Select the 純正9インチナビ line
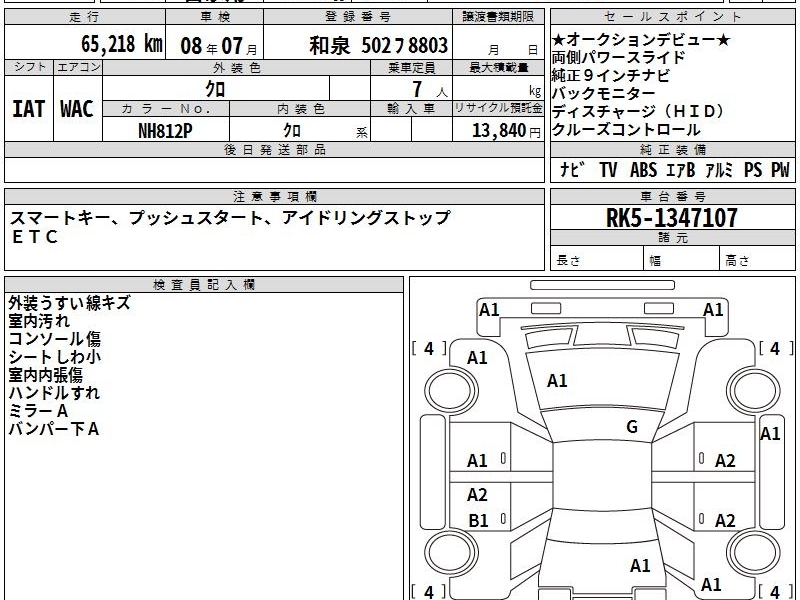The height and width of the screenshot is (600, 800). [611, 76]
